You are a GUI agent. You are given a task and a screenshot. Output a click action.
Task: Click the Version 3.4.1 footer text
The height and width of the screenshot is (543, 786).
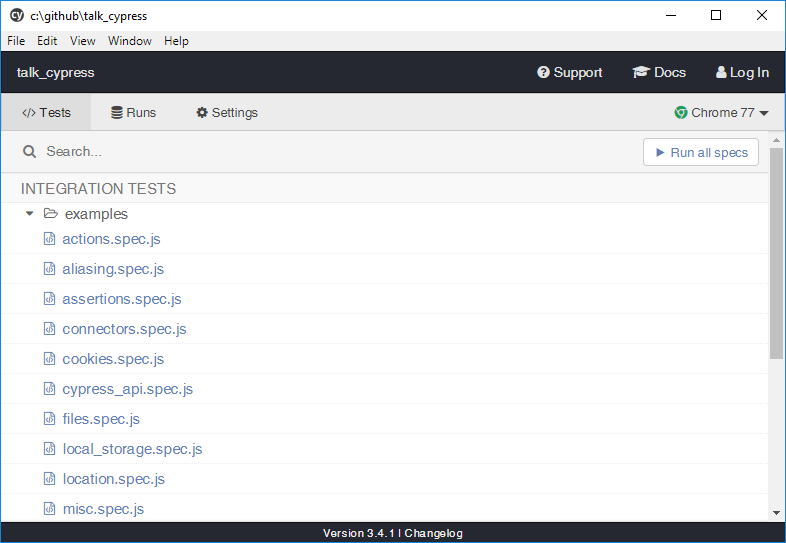coord(358,533)
